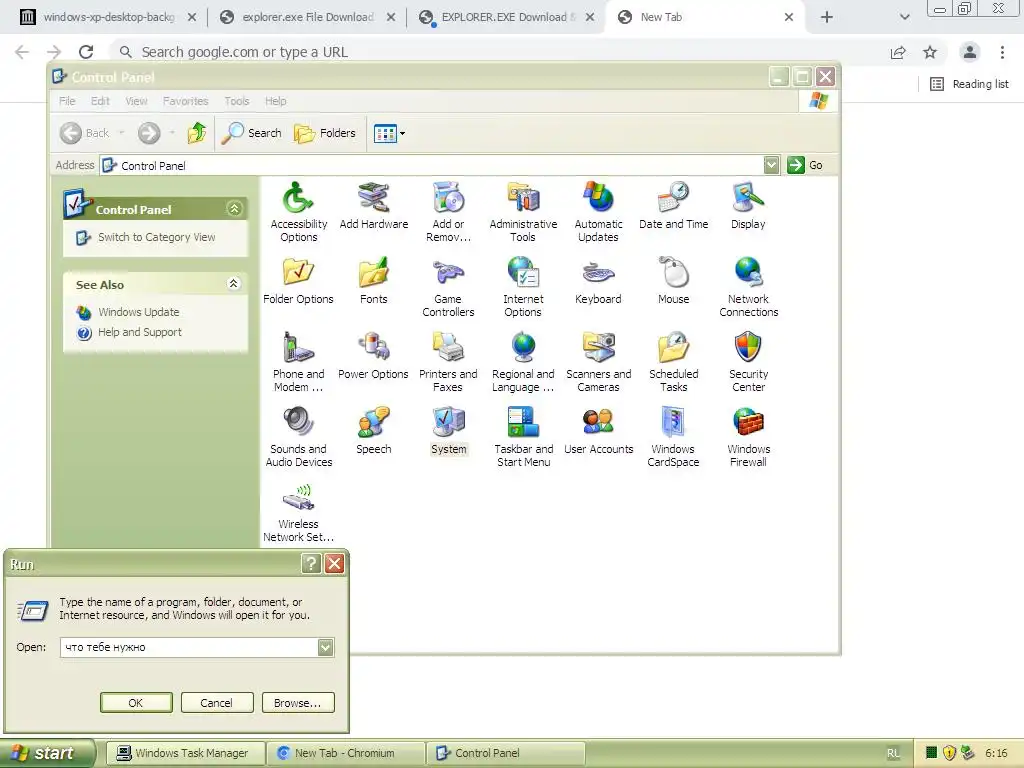Open Add Hardware wizard icon
Viewport: 1024px width, 768px height.
(x=374, y=206)
